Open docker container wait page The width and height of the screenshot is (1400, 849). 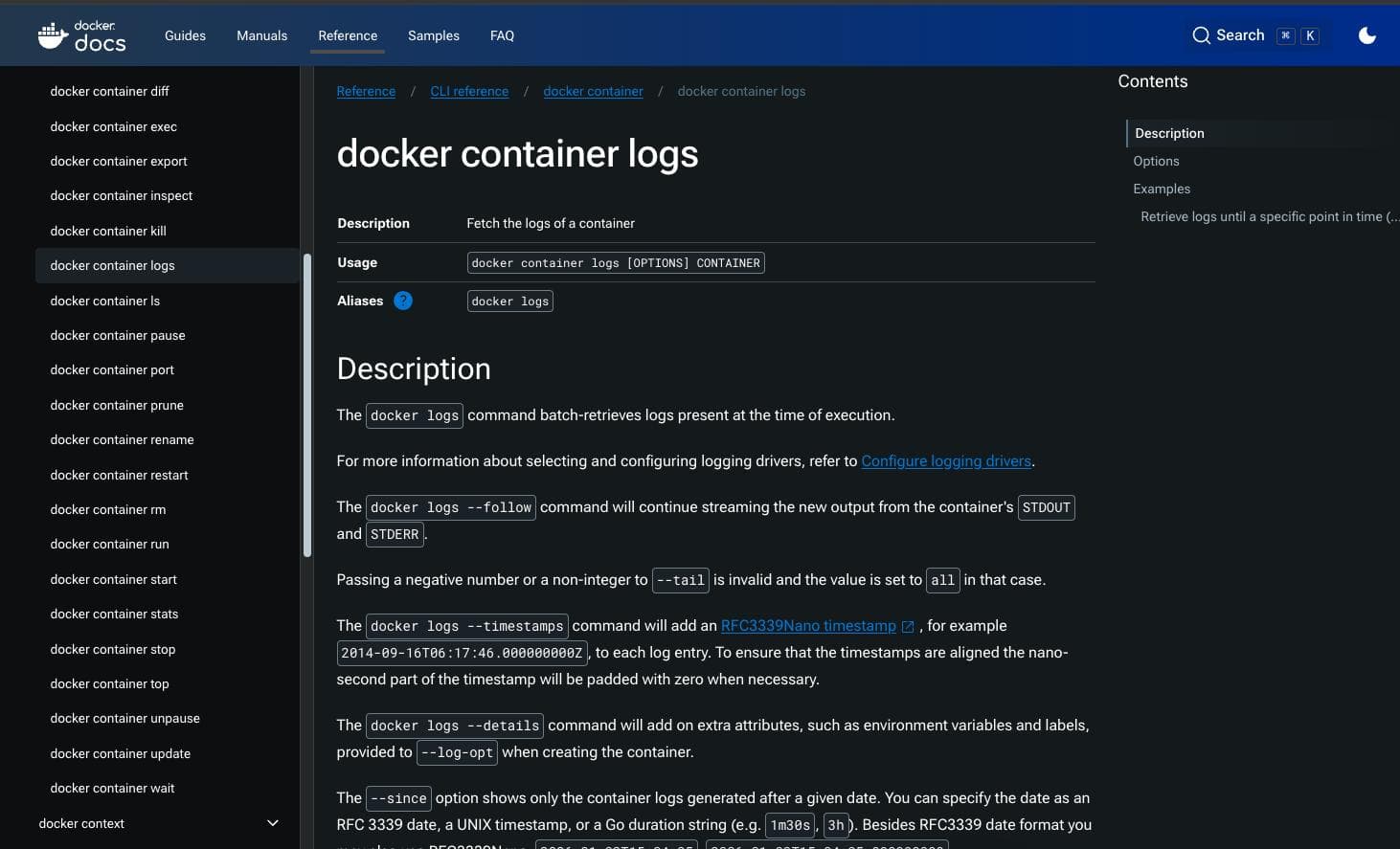coord(112,788)
